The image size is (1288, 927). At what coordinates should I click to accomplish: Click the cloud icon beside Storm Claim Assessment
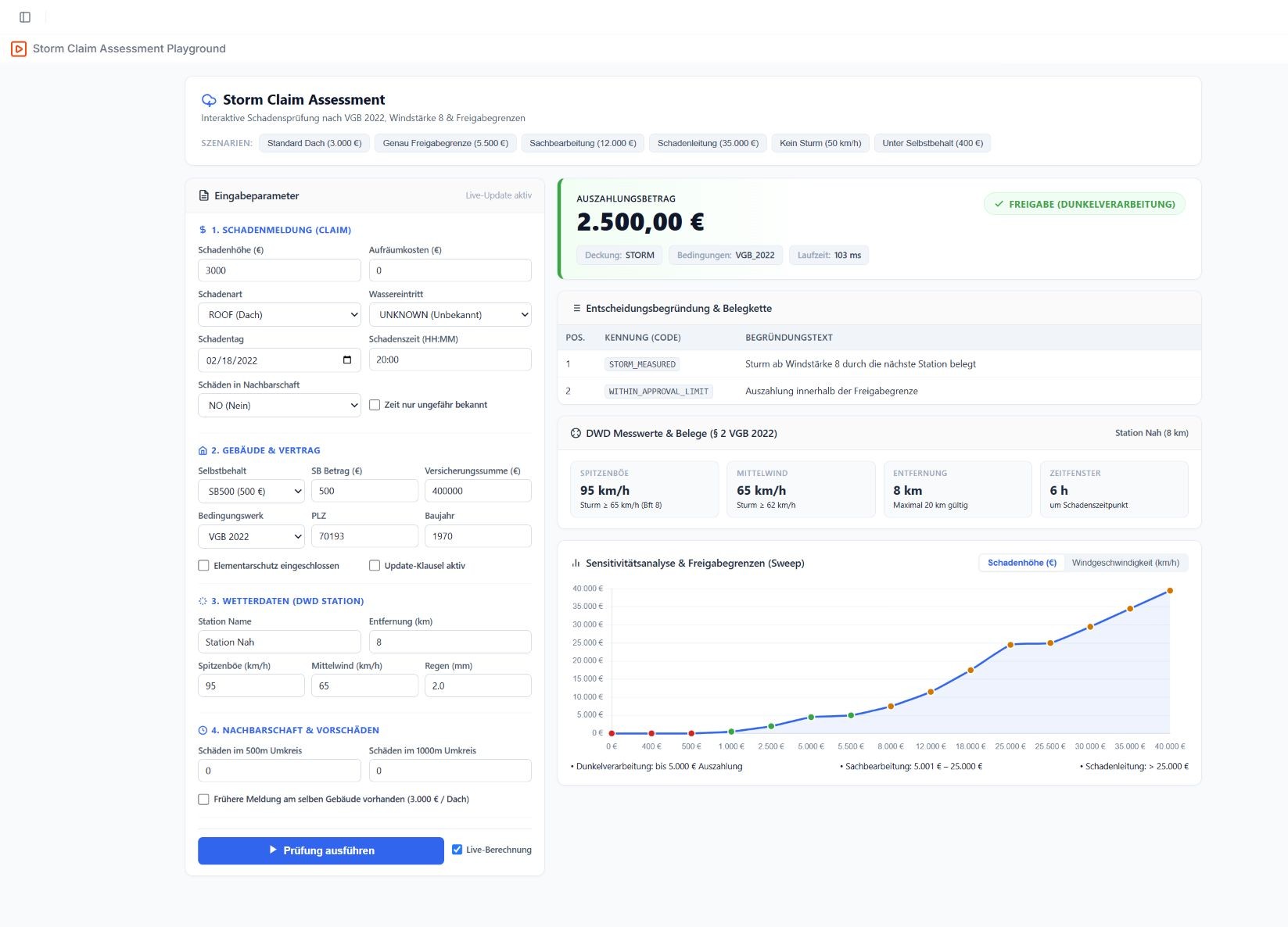coord(209,100)
